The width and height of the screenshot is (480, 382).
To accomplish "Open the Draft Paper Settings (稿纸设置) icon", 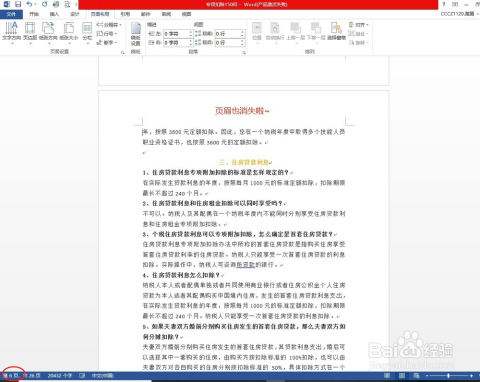I will point(135,34).
